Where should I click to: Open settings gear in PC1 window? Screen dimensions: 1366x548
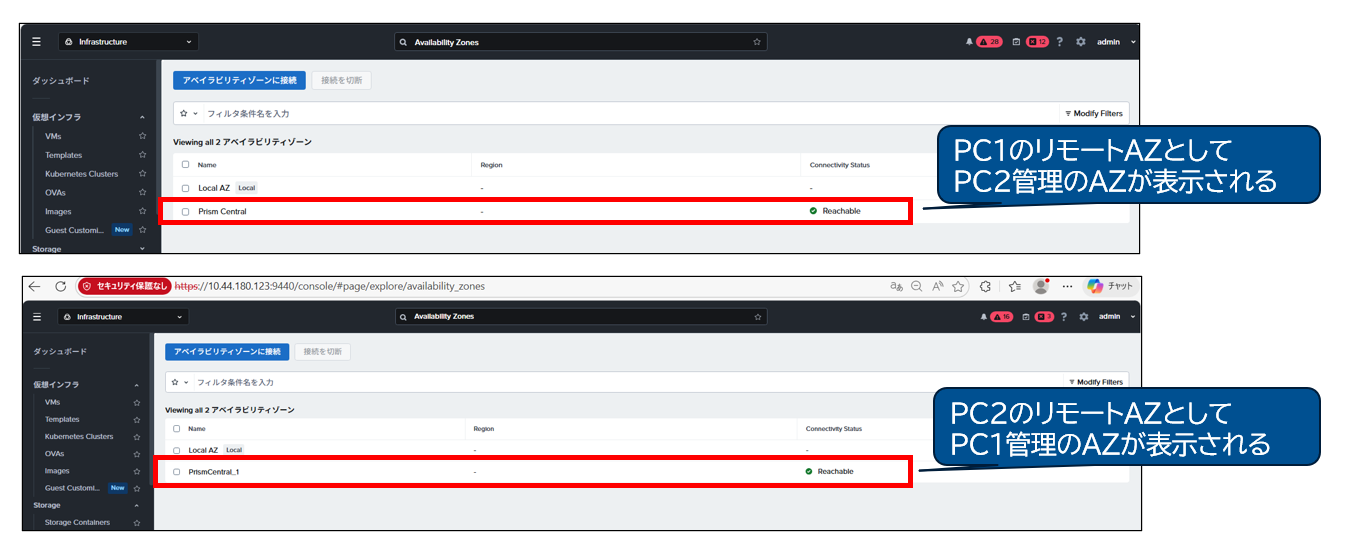[1081, 42]
